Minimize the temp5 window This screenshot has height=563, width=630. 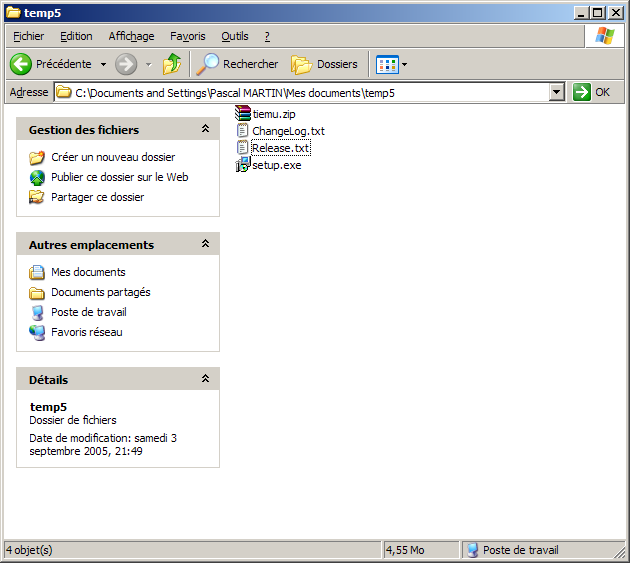[581, 13]
